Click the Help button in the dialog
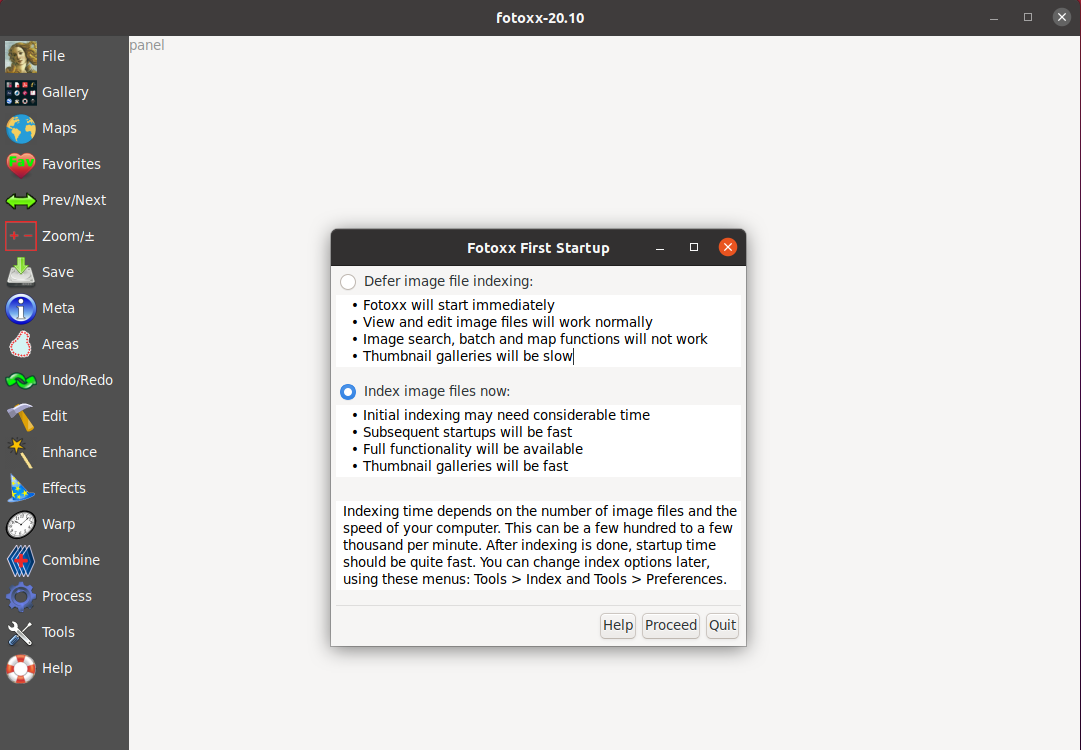This screenshot has width=1081, height=750. point(618,625)
